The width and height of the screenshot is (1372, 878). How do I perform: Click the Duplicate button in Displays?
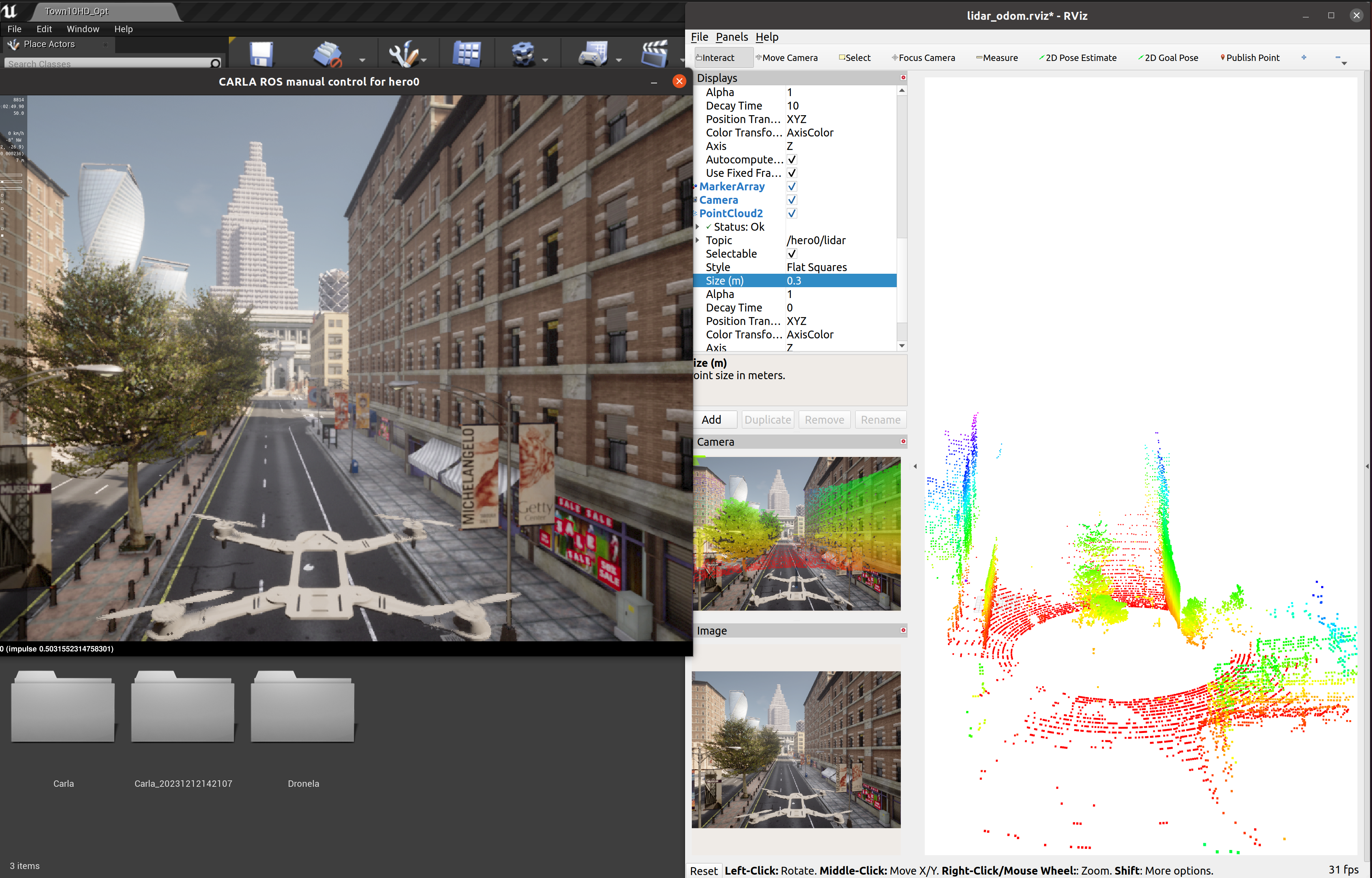click(768, 419)
